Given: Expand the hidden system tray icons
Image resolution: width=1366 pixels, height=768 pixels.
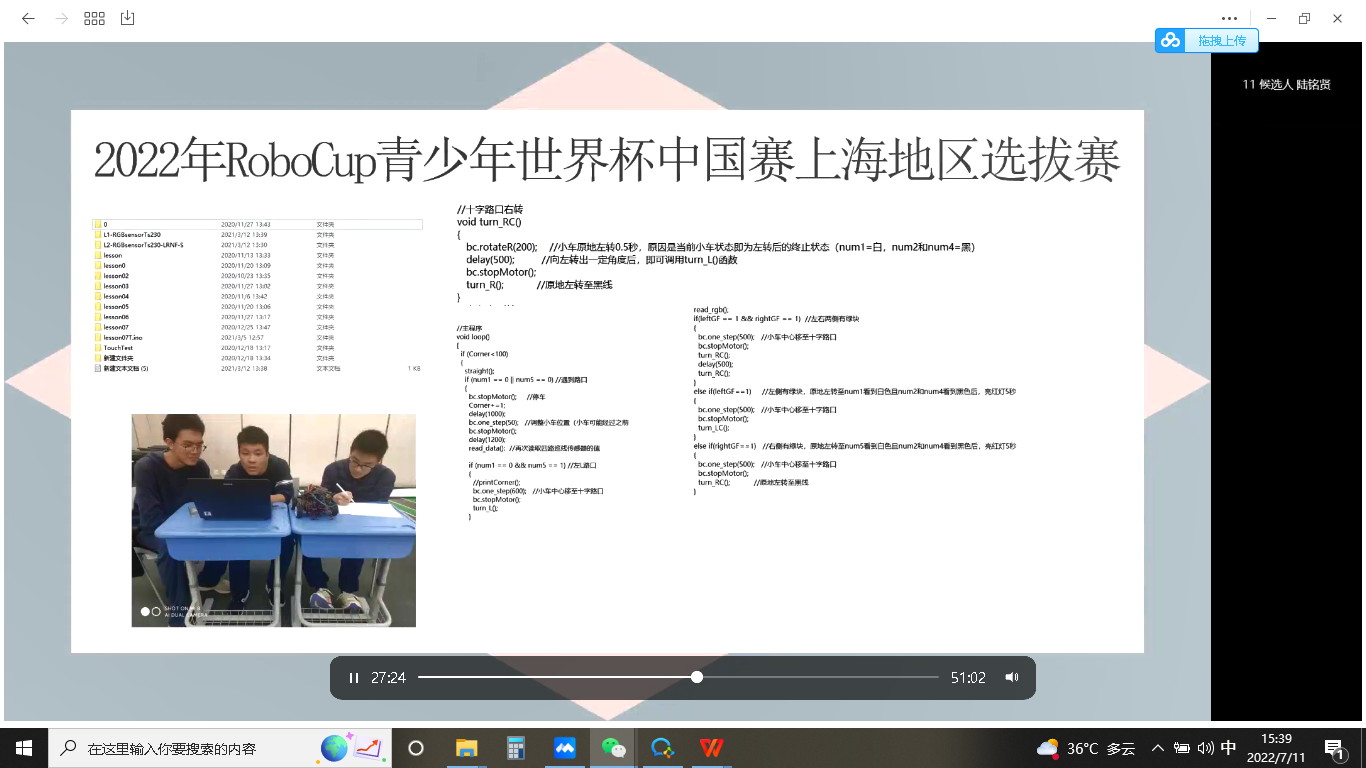Looking at the screenshot, I should [1158, 748].
